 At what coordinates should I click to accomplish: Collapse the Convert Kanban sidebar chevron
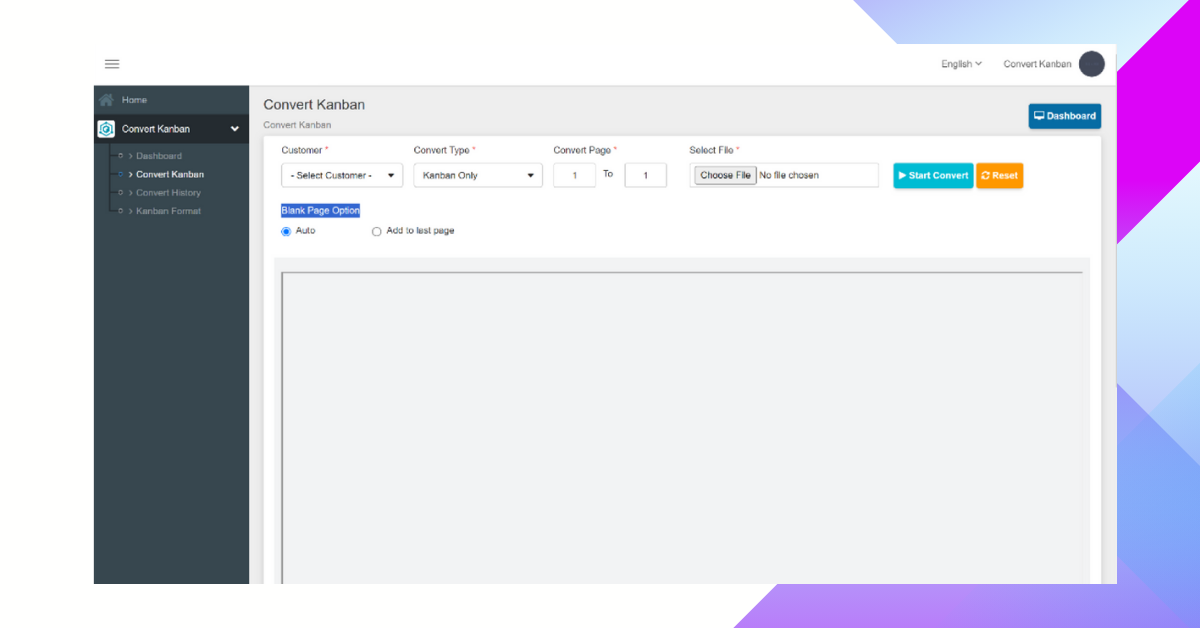[x=235, y=129]
